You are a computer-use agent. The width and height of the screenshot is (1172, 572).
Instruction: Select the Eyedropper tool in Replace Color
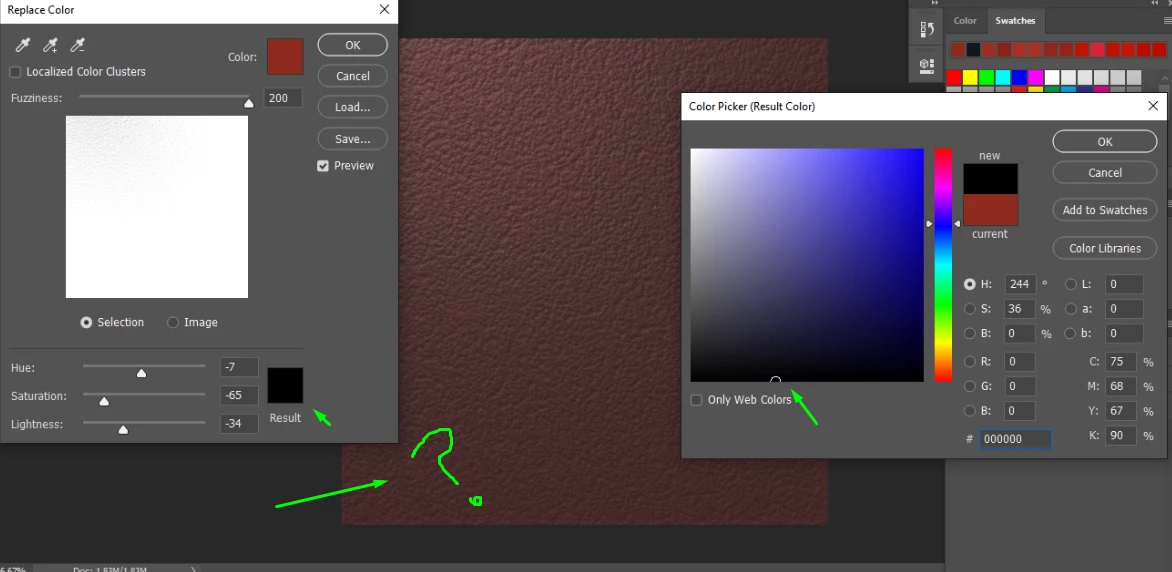click(22, 46)
